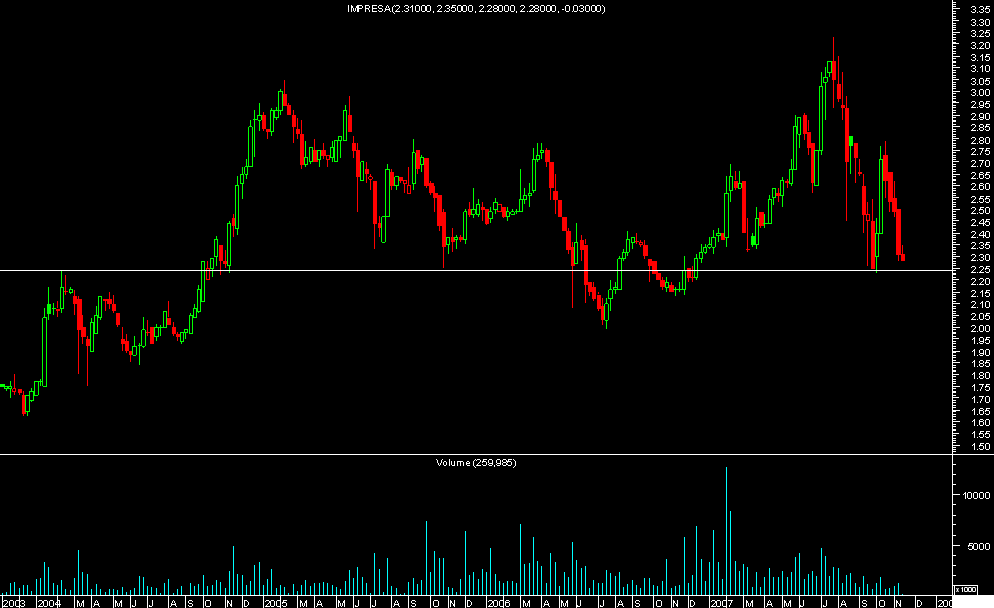Click the 5000 volume axis label
994x608 pixels.
(x=979, y=546)
